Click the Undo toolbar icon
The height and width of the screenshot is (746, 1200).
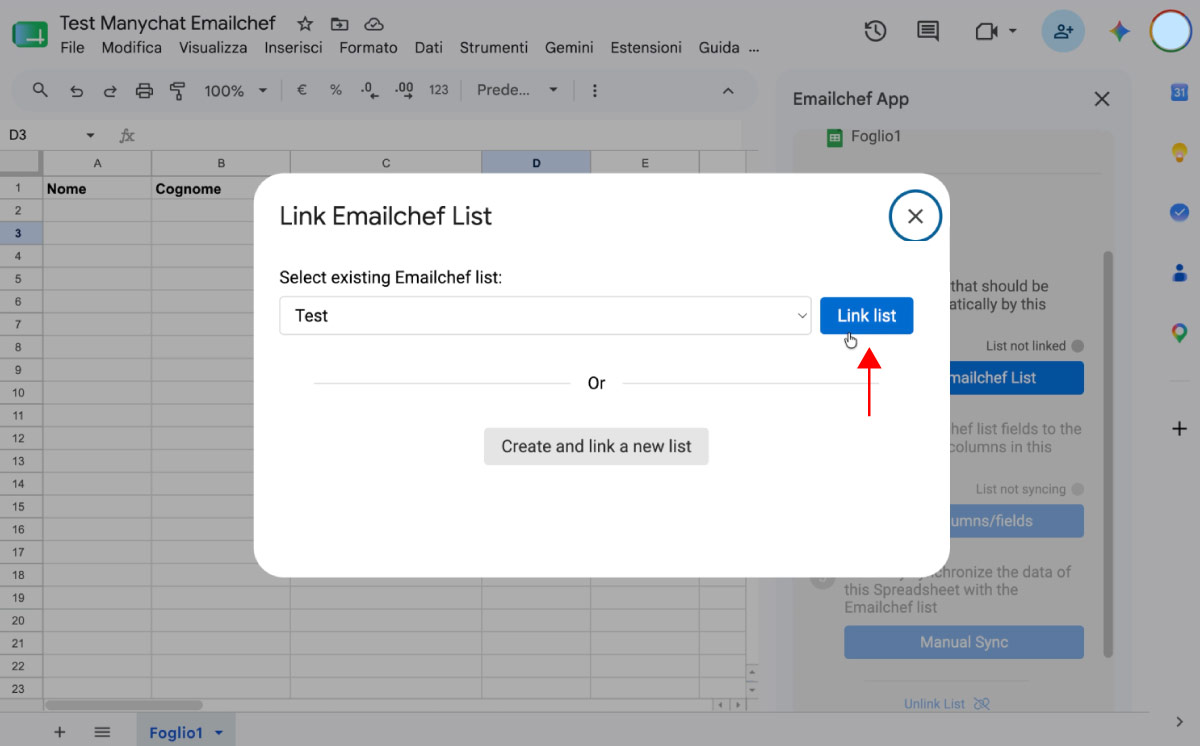tap(76, 90)
